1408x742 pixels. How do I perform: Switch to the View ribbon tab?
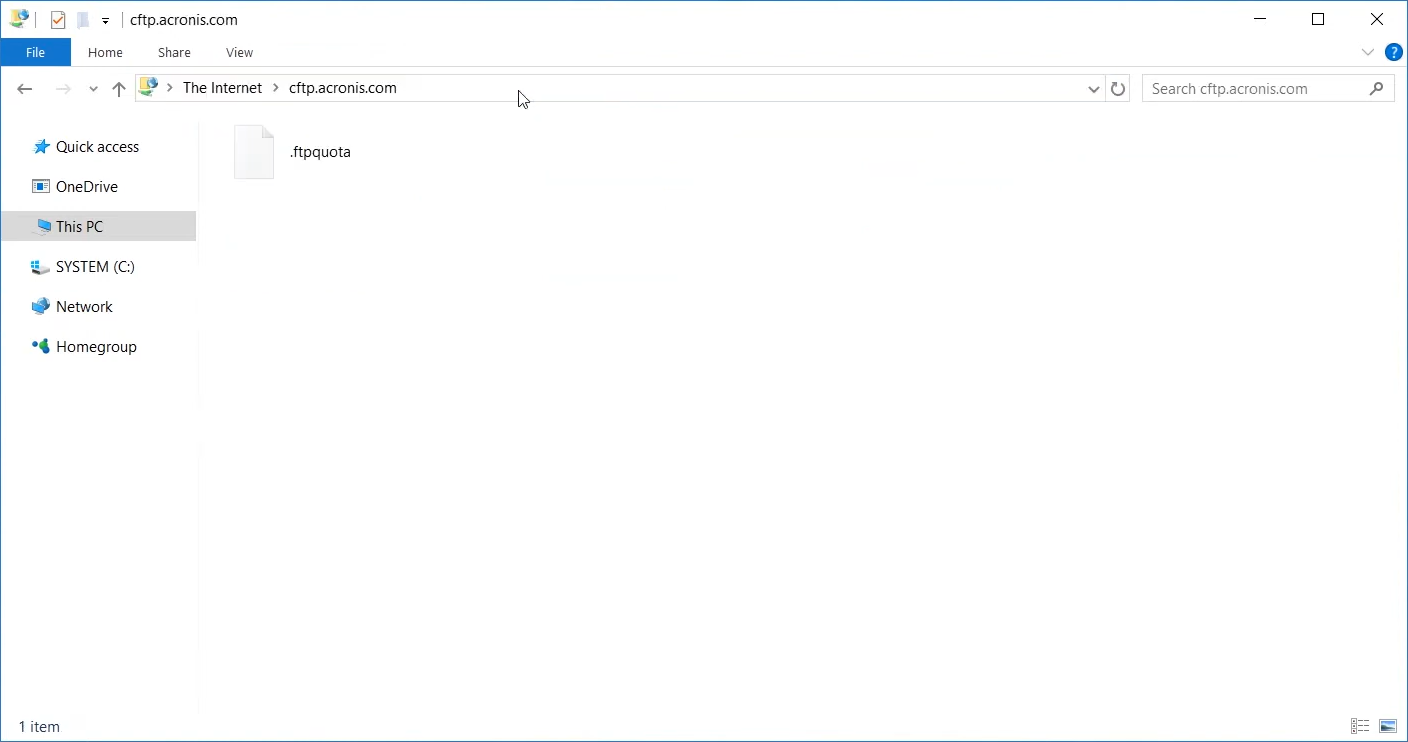239,52
